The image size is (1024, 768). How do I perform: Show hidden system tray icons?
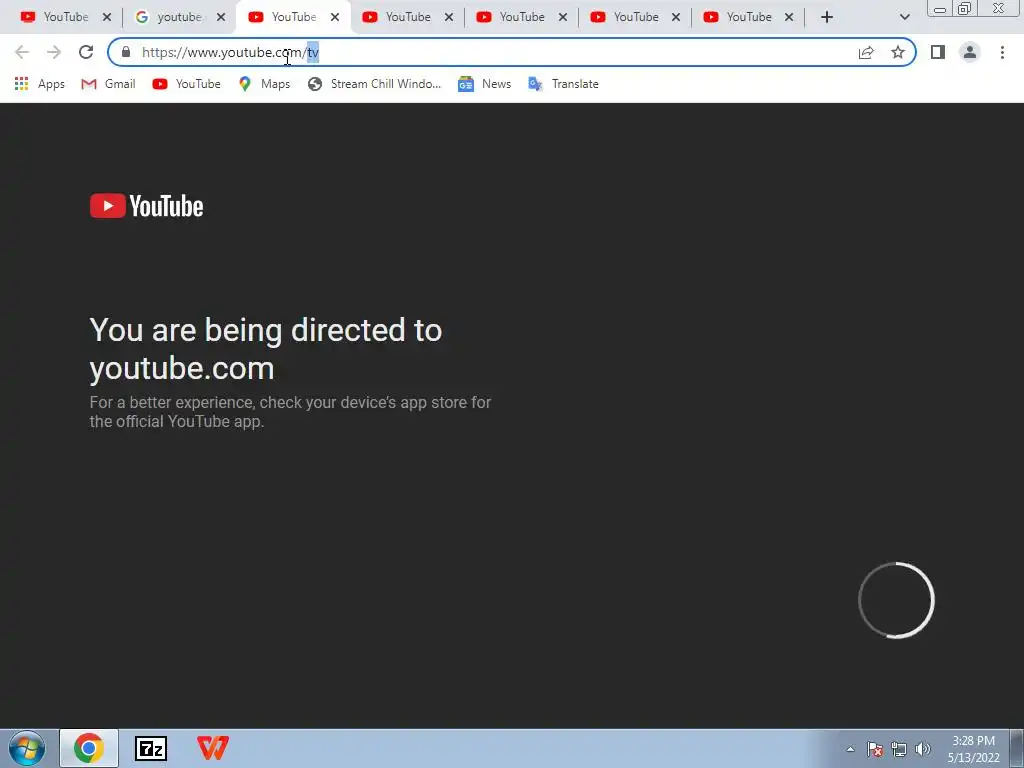tap(850, 749)
